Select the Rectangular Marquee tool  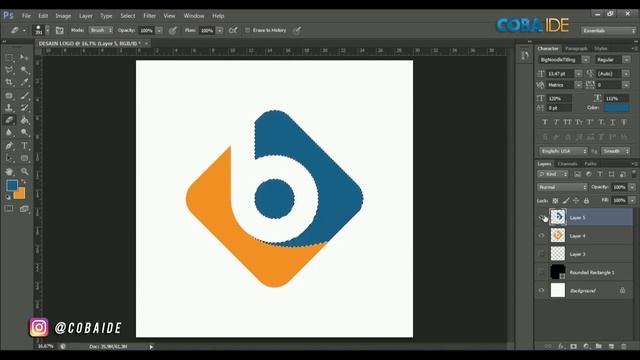coord(9,58)
